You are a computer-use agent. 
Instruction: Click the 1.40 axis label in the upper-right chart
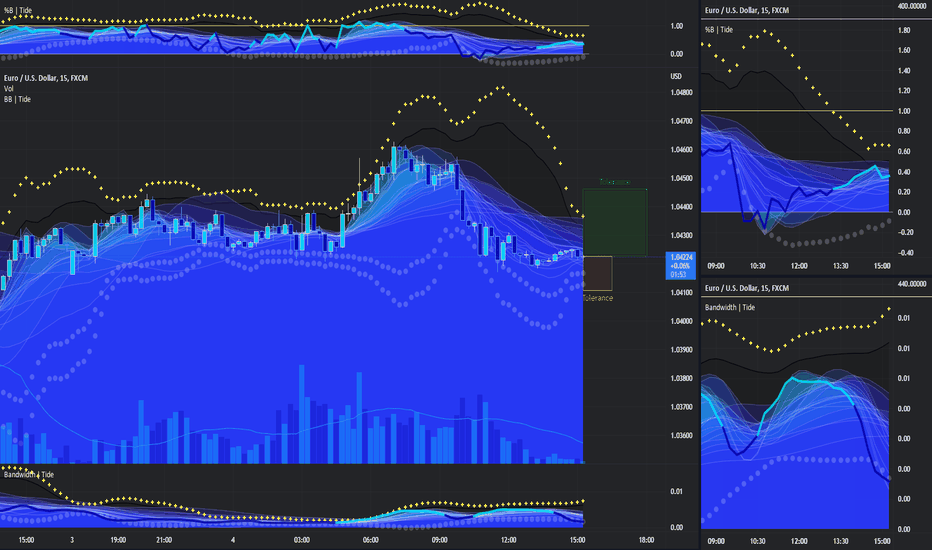coord(903,71)
